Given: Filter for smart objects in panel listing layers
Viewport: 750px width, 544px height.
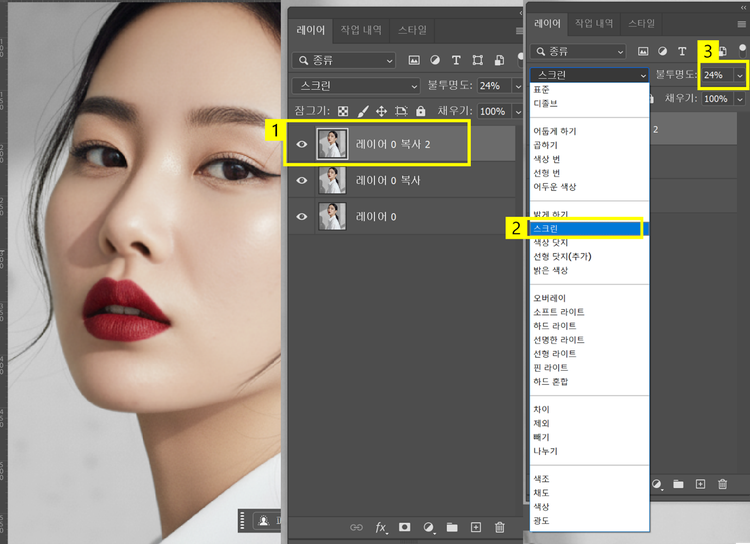Looking at the screenshot, I should pyautogui.click(x=499, y=60).
